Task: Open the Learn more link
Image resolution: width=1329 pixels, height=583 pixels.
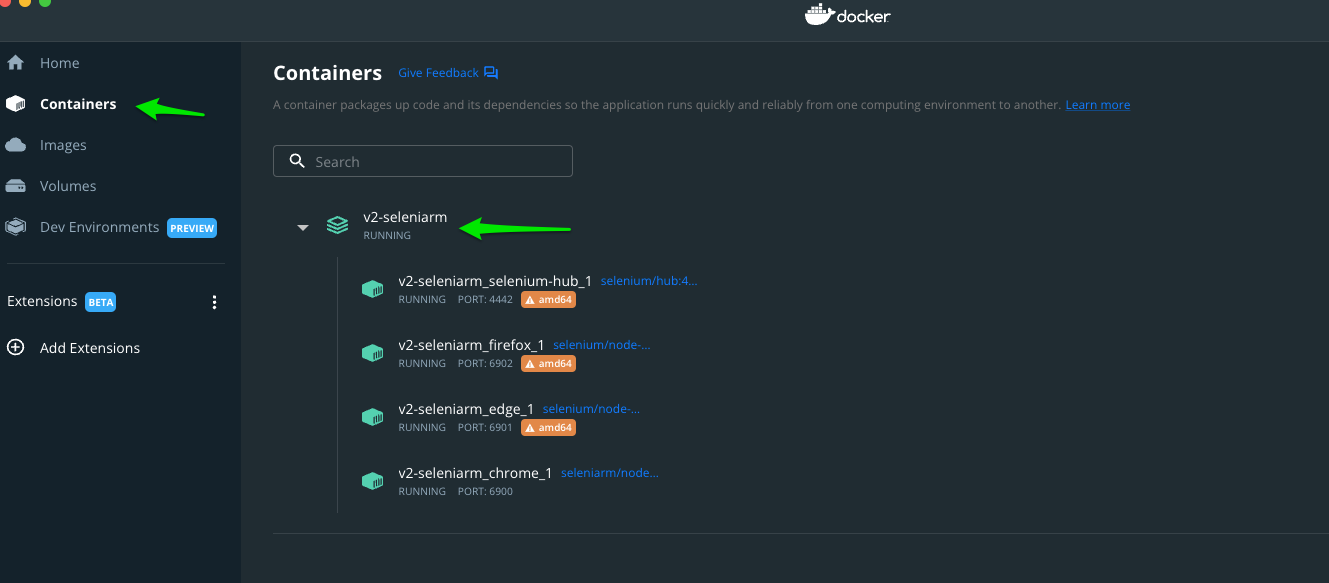Action: 1098,105
